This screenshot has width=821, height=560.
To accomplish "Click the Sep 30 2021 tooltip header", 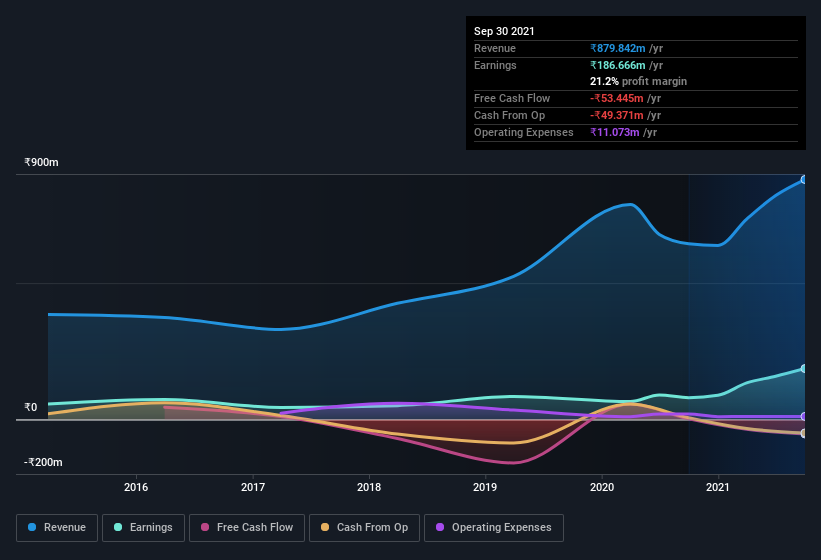I will click(x=504, y=31).
